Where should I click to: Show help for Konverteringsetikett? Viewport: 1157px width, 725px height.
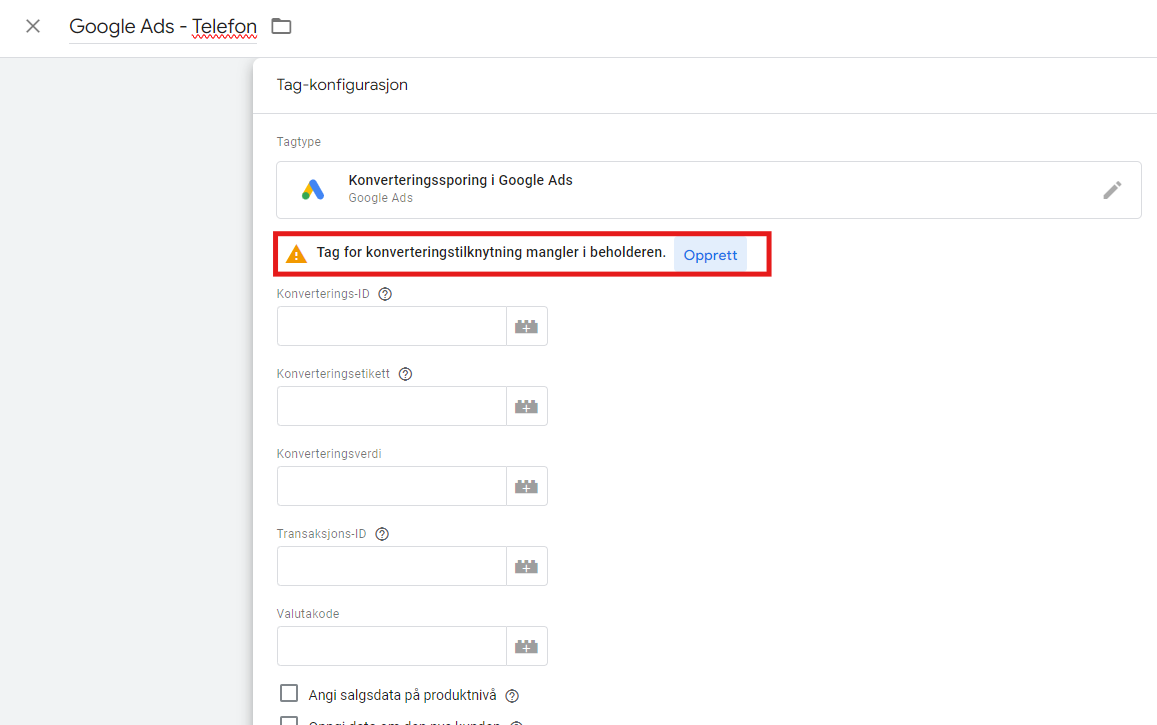coord(405,374)
